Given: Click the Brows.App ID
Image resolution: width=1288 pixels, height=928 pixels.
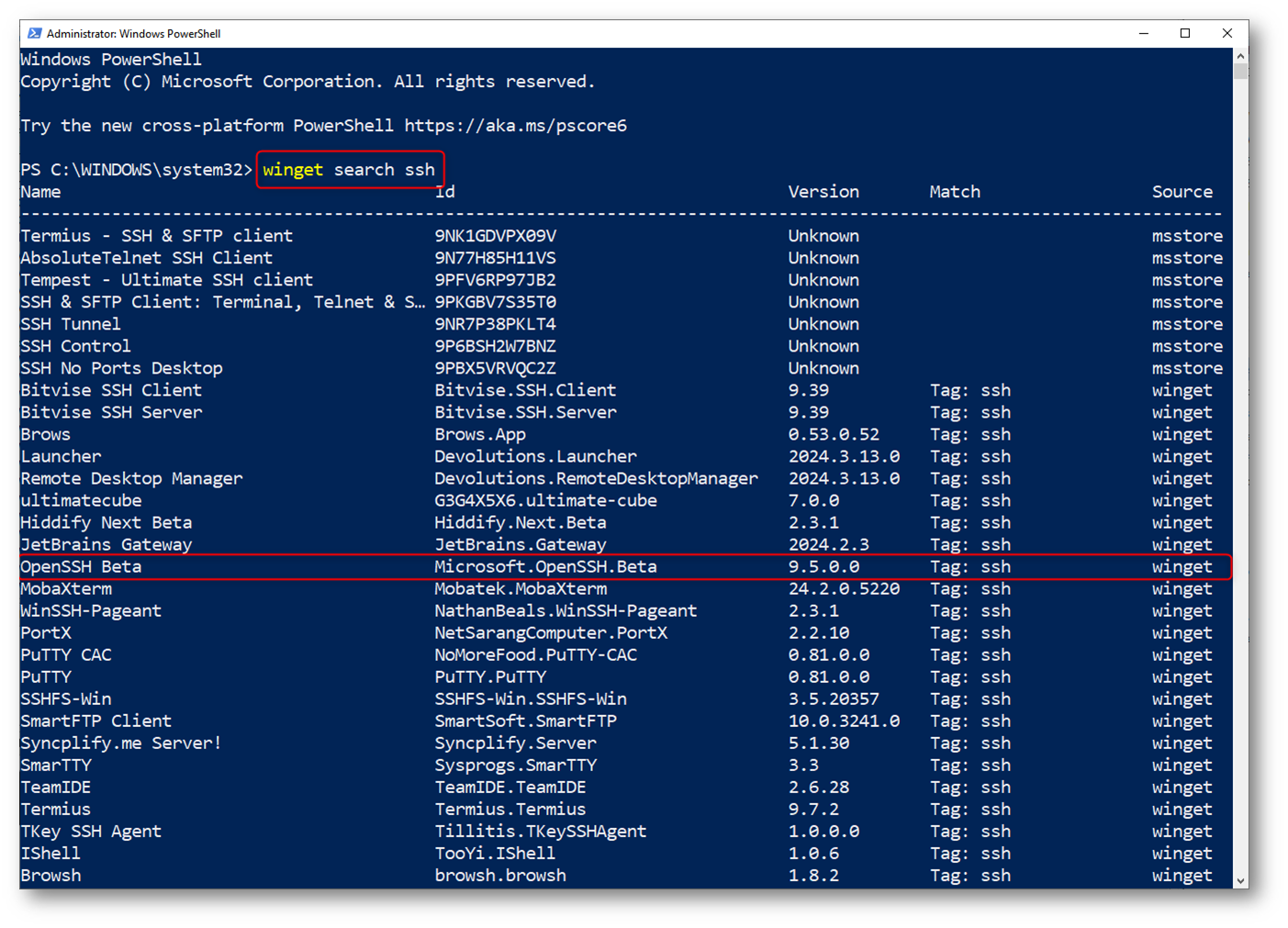Looking at the screenshot, I should click(x=480, y=434).
